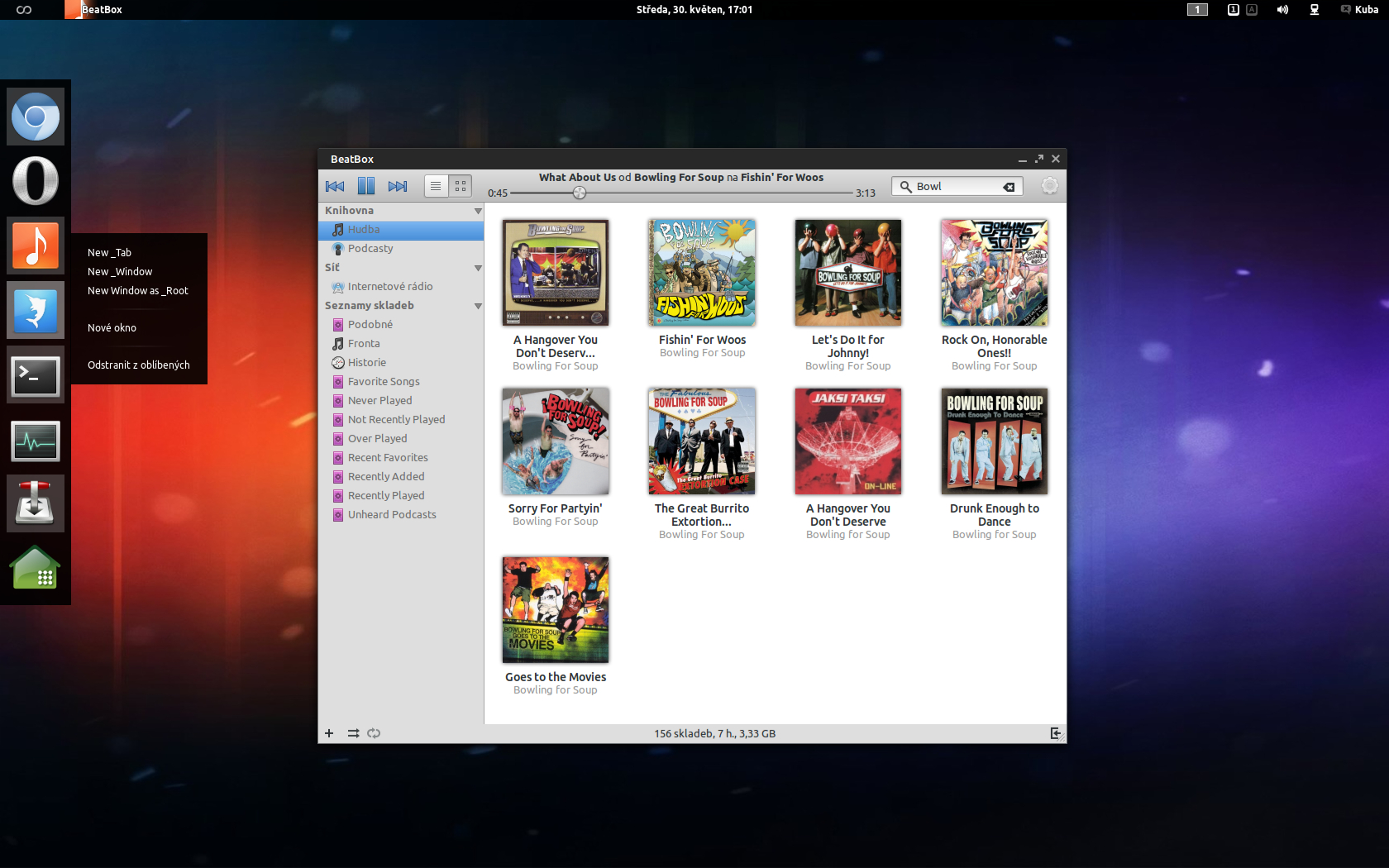Open the red Jaksi Taksi cover album
This screenshot has width=1389, height=868.
tap(848, 441)
